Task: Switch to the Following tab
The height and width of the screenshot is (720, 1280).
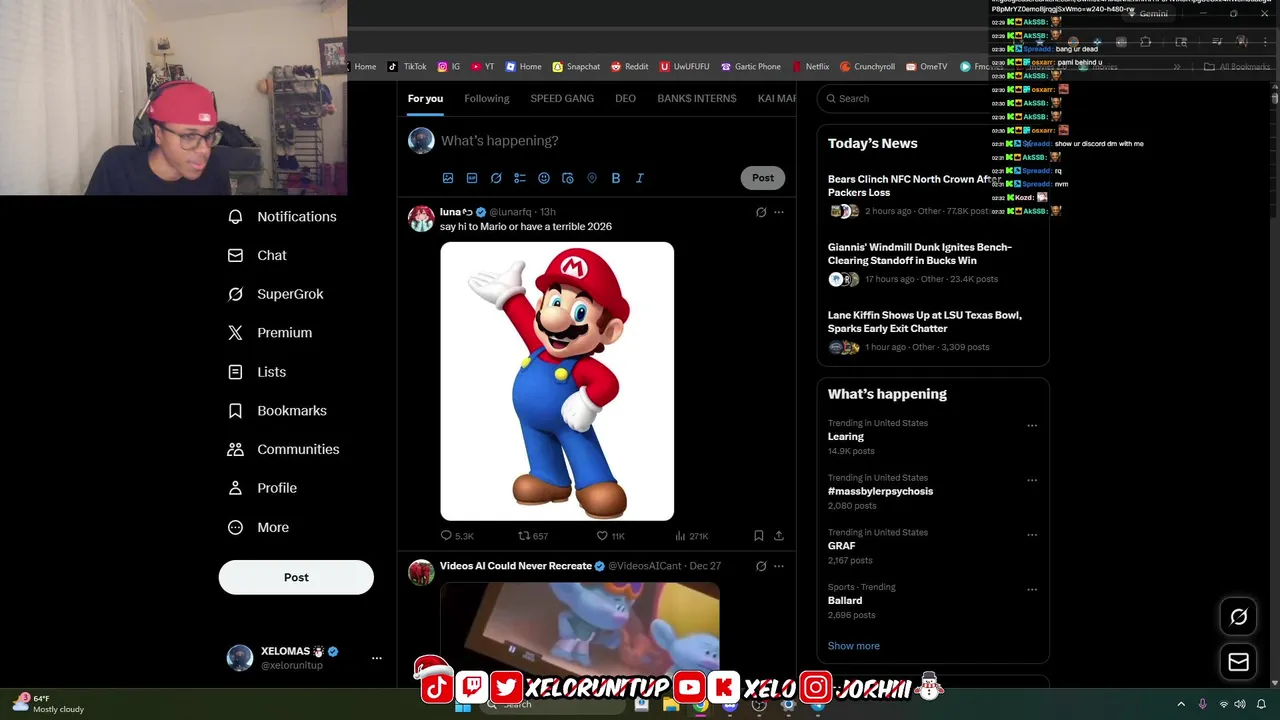Action: click(x=487, y=98)
